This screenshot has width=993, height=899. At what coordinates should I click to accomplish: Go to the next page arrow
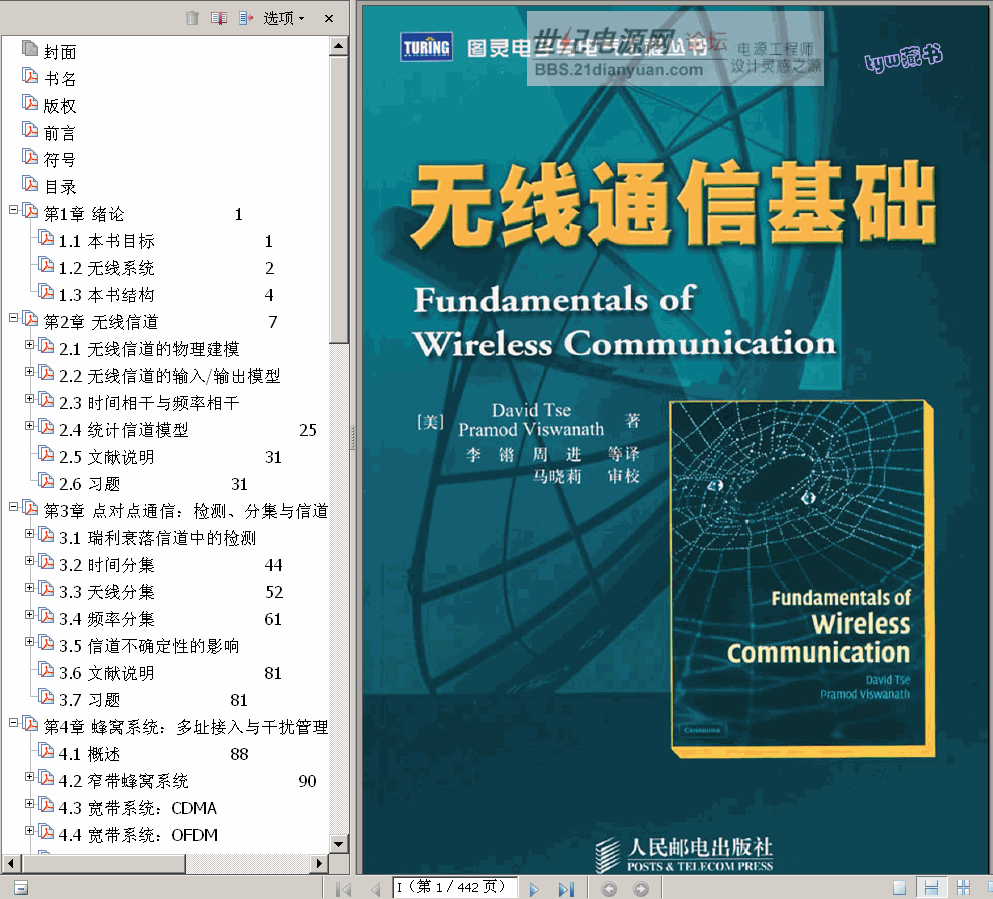[534, 888]
